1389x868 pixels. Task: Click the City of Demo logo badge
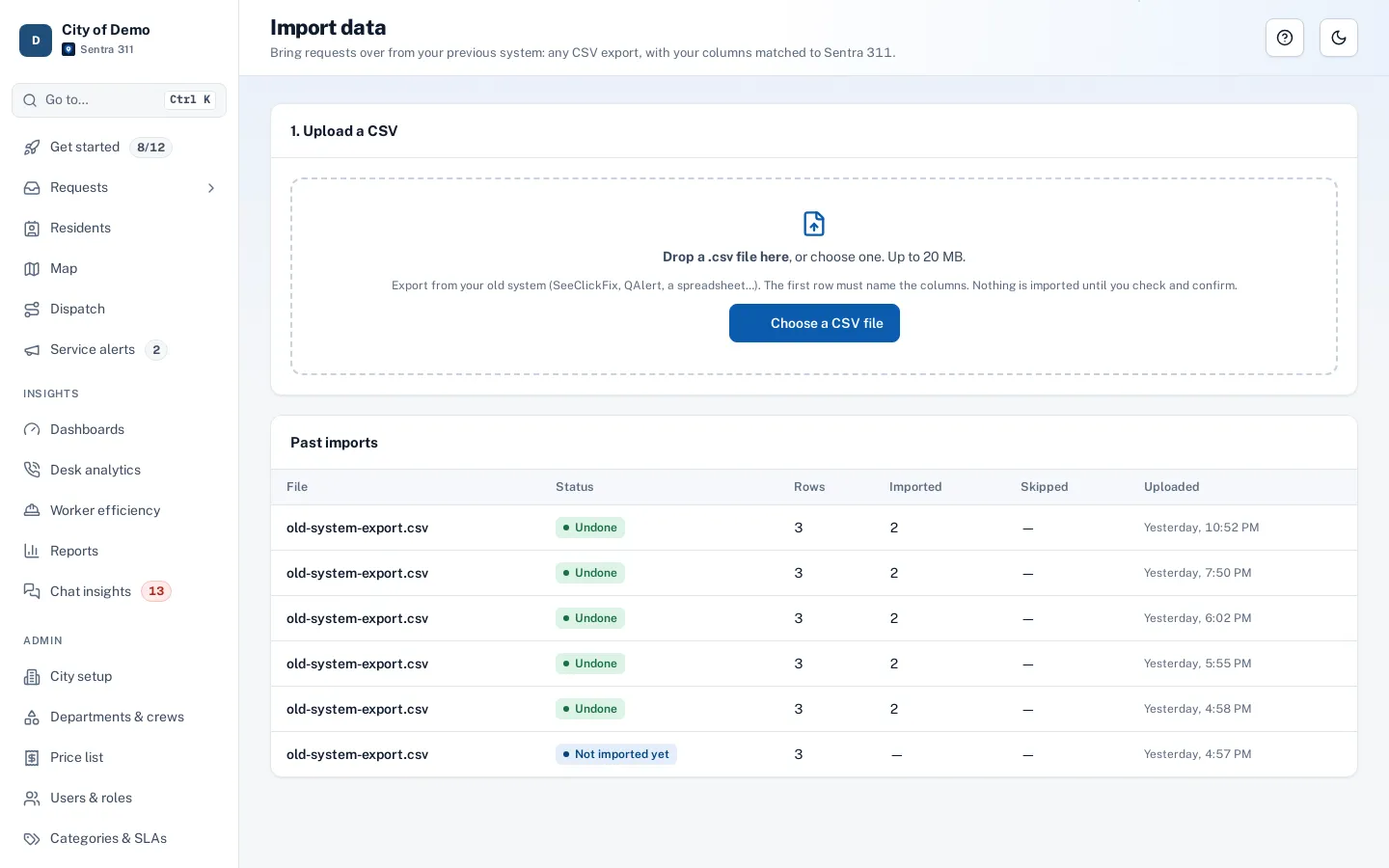click(36, 41)
